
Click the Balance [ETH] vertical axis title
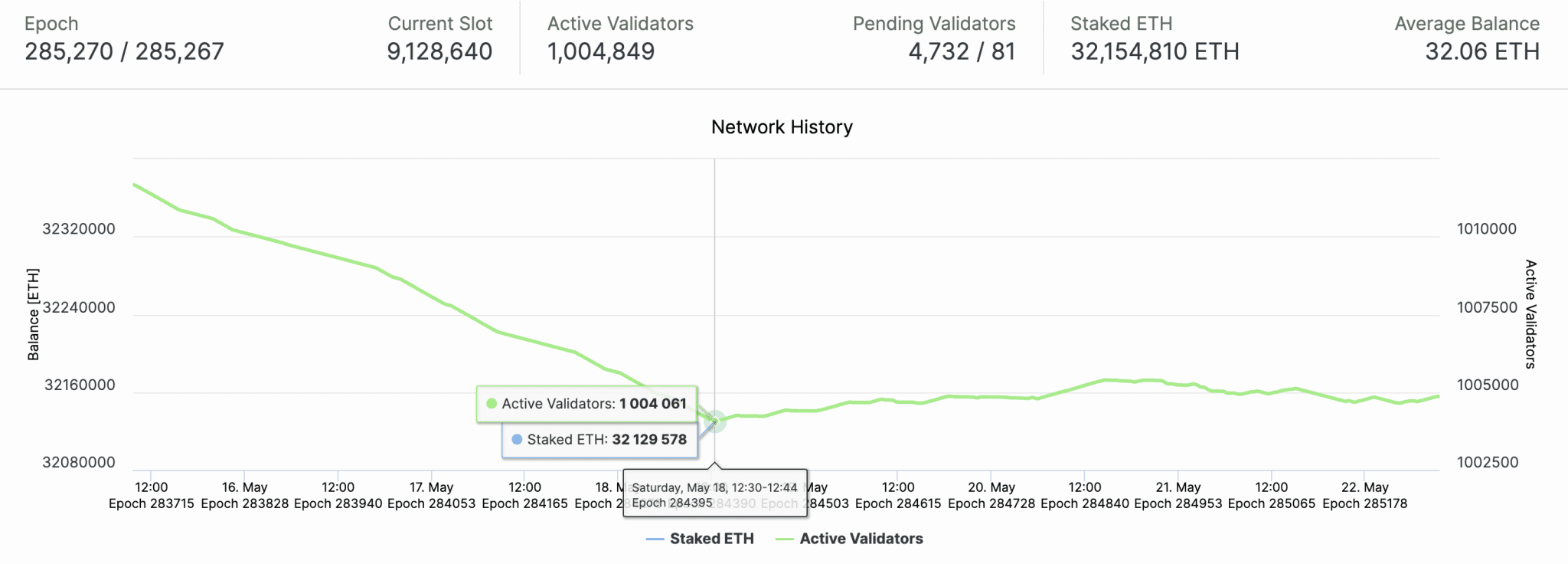click(x=33, y=314)
